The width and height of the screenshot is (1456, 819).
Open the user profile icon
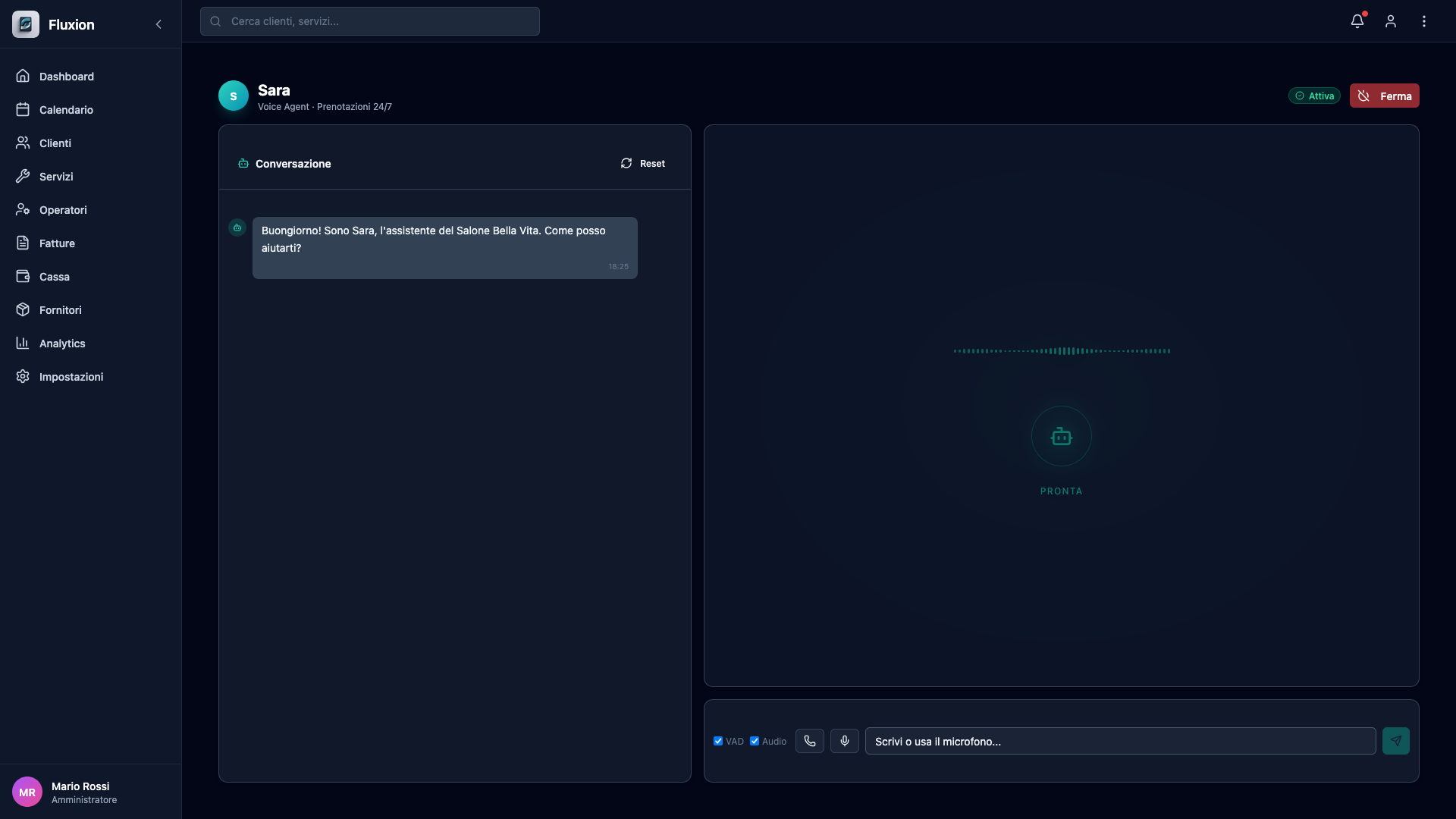(x=1390, y=21)
